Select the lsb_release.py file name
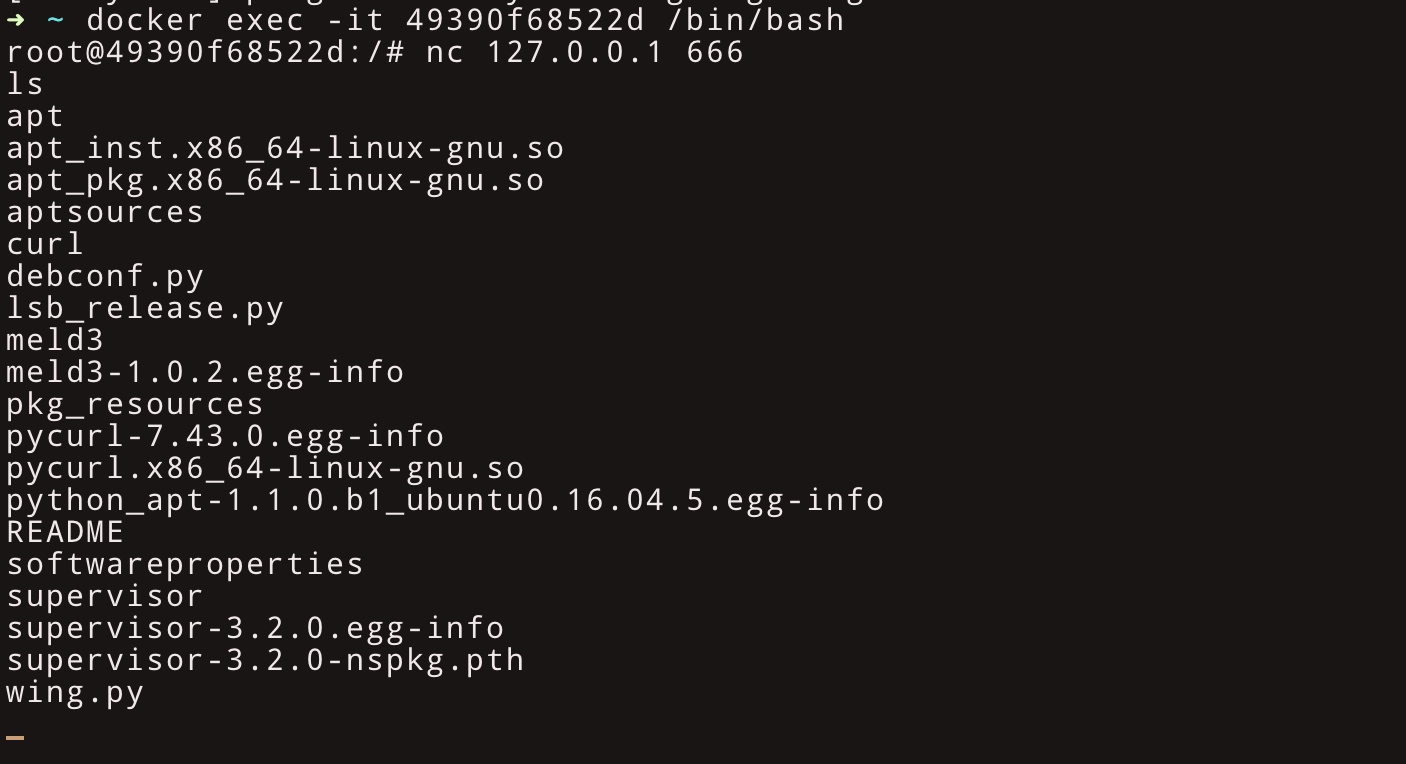The width and height of the screenshot is (1406, 764). point(145,308)
